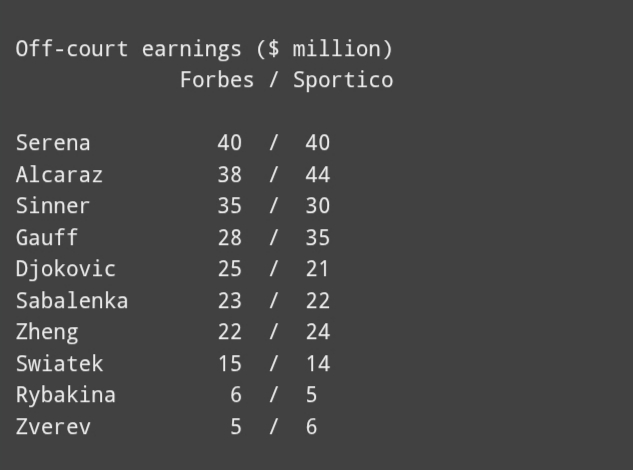Image resolution: width=633 pixels, height=470 pixels.
Task: Select the Rybakina name
Action: click(x=65, y=396)
